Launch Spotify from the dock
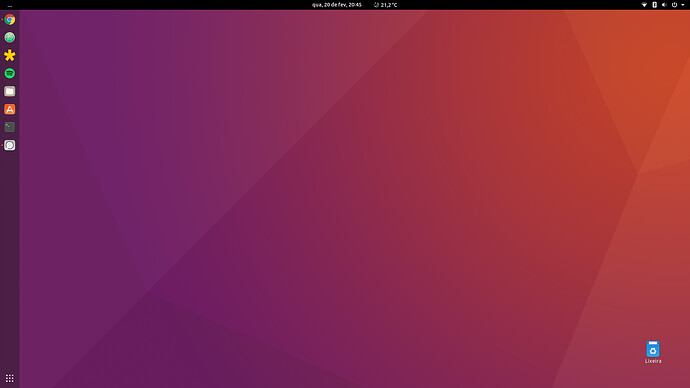 pyautogui.click(x=10, y=73)
